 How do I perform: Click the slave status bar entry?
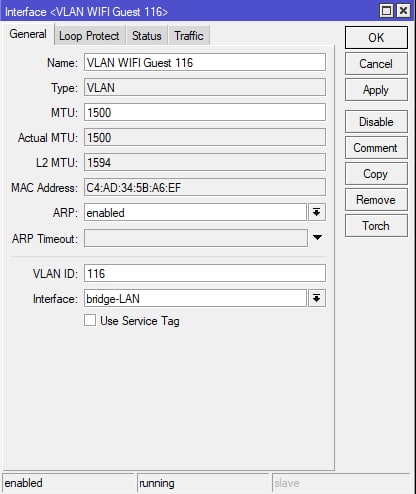(341, 483)
